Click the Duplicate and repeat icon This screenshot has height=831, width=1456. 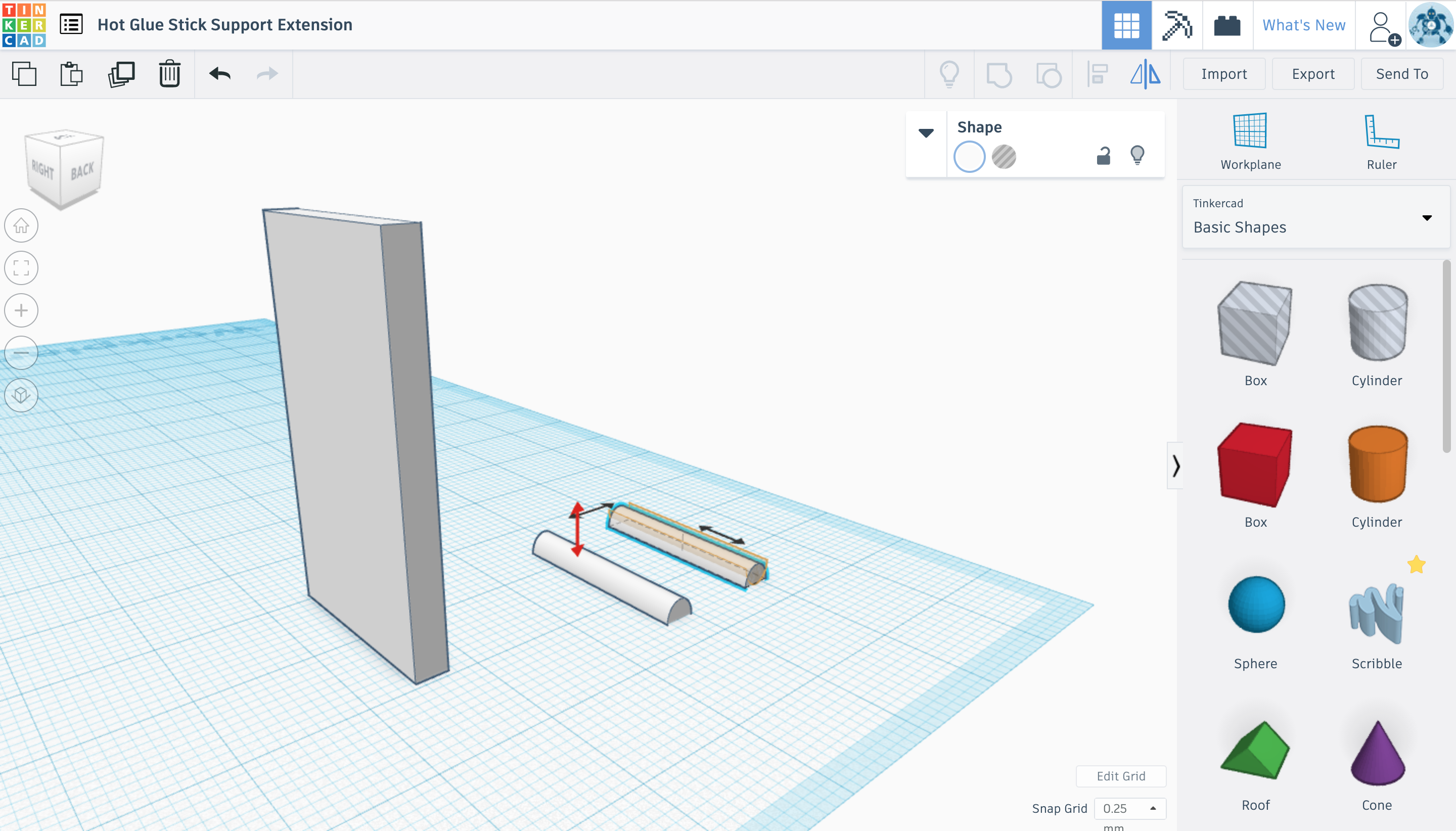[121, 74]
